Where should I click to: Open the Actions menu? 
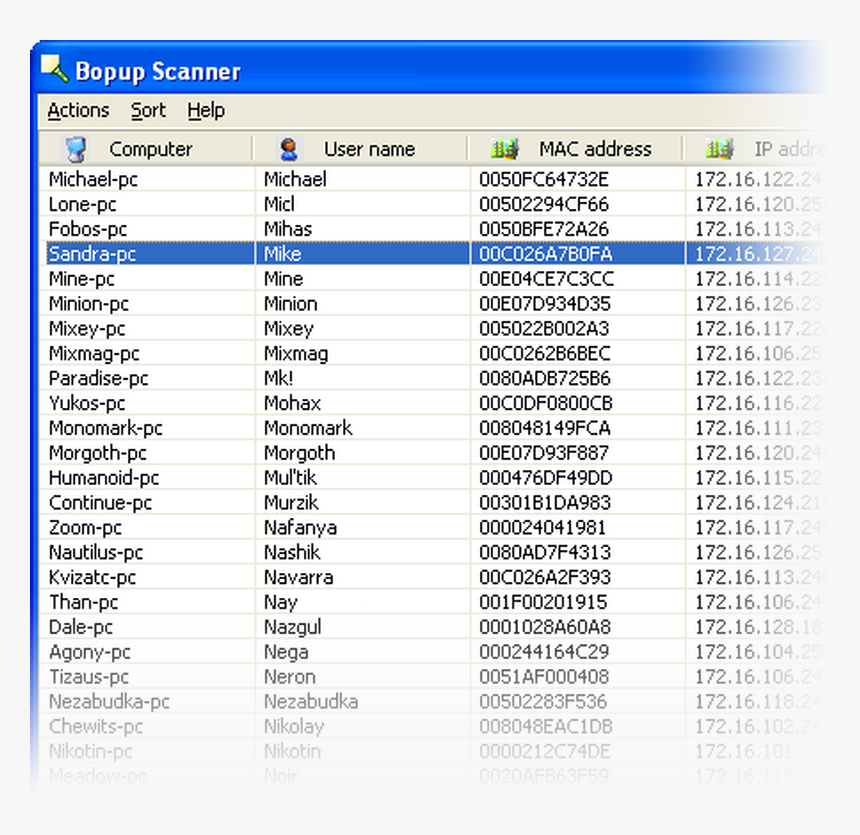coord(78,110)
